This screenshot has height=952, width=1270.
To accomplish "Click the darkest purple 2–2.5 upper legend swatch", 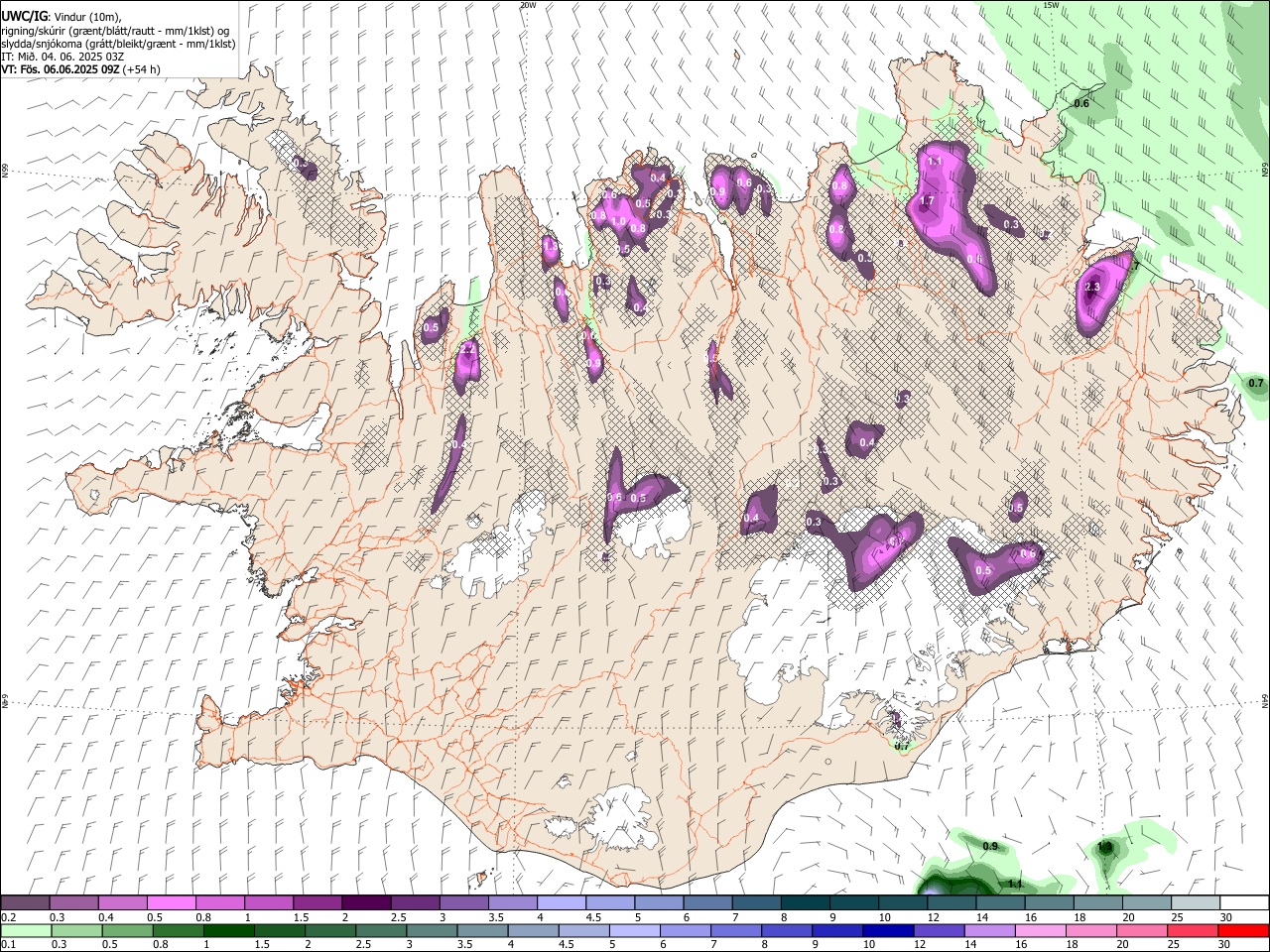I will [366, 903].
